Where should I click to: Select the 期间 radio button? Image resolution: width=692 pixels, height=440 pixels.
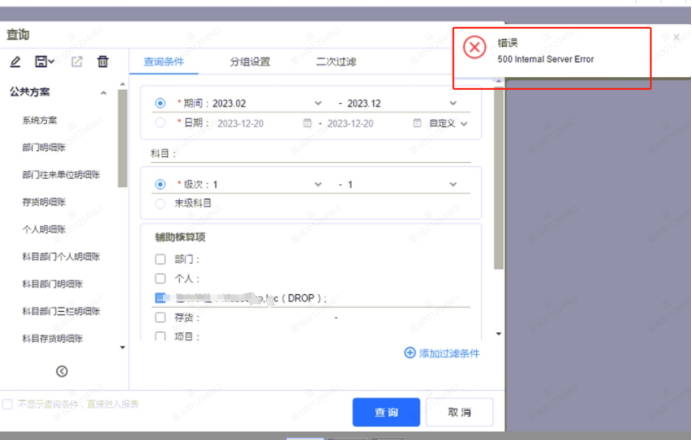(x=160, y=103)
